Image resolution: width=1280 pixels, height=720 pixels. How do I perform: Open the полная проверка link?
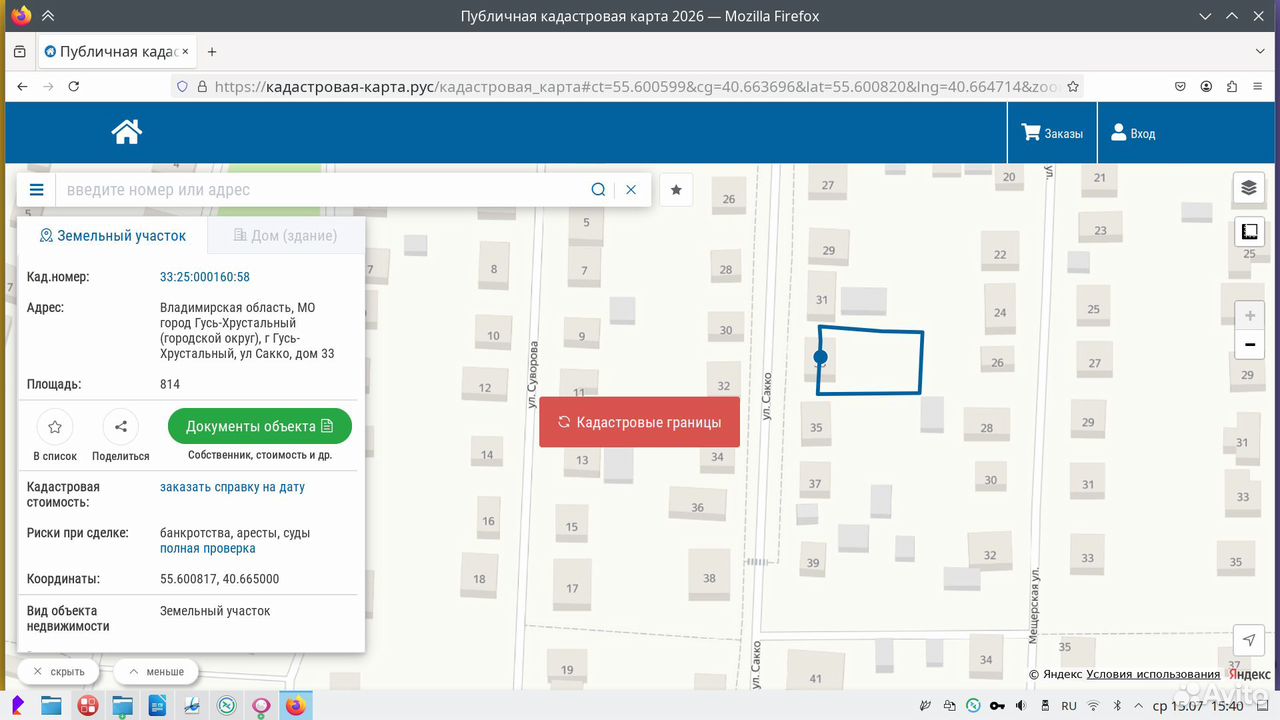(x=208, y=549)
